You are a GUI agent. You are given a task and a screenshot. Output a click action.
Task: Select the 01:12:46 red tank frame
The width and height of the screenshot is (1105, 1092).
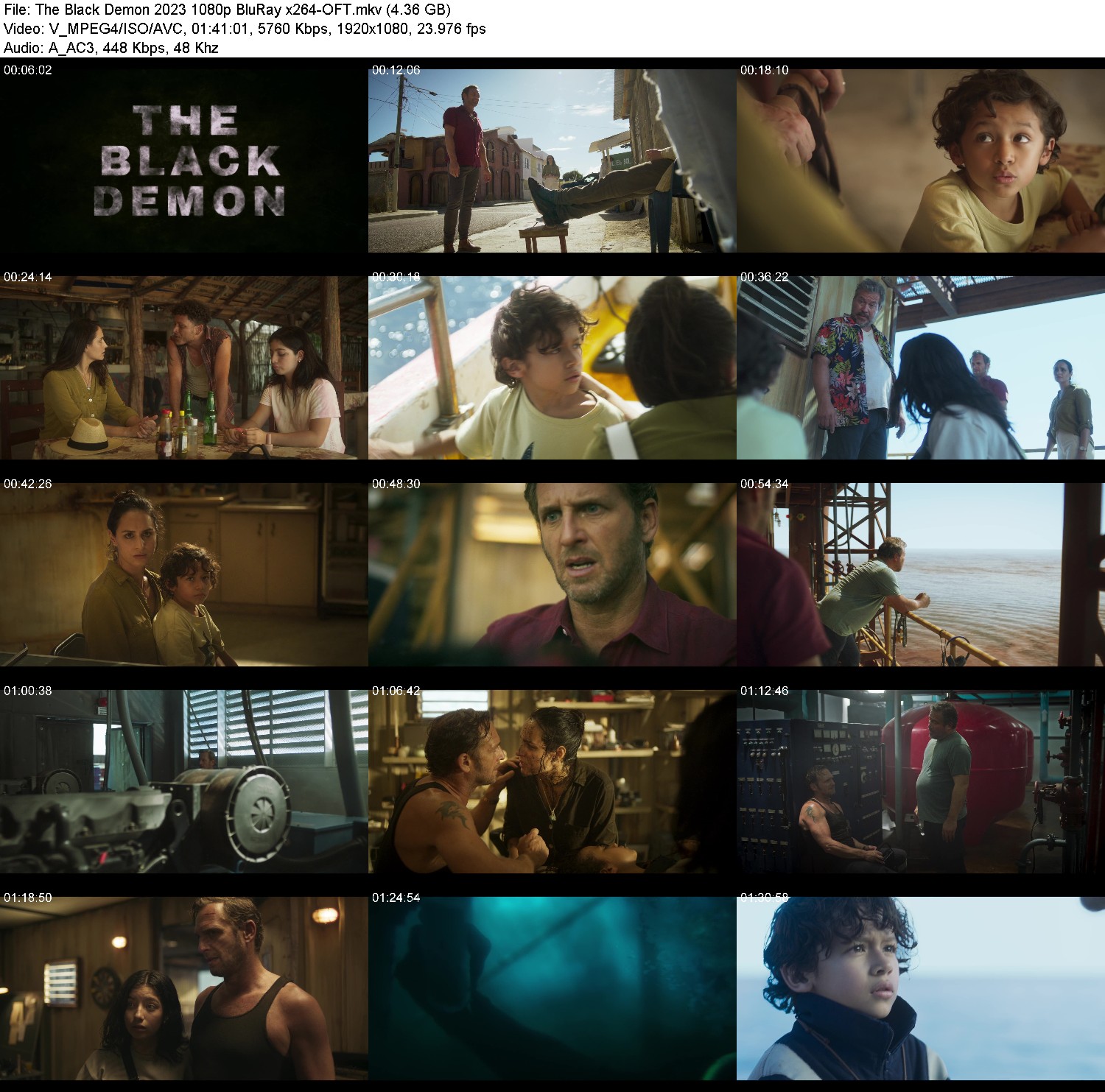[x=921, y=782]
